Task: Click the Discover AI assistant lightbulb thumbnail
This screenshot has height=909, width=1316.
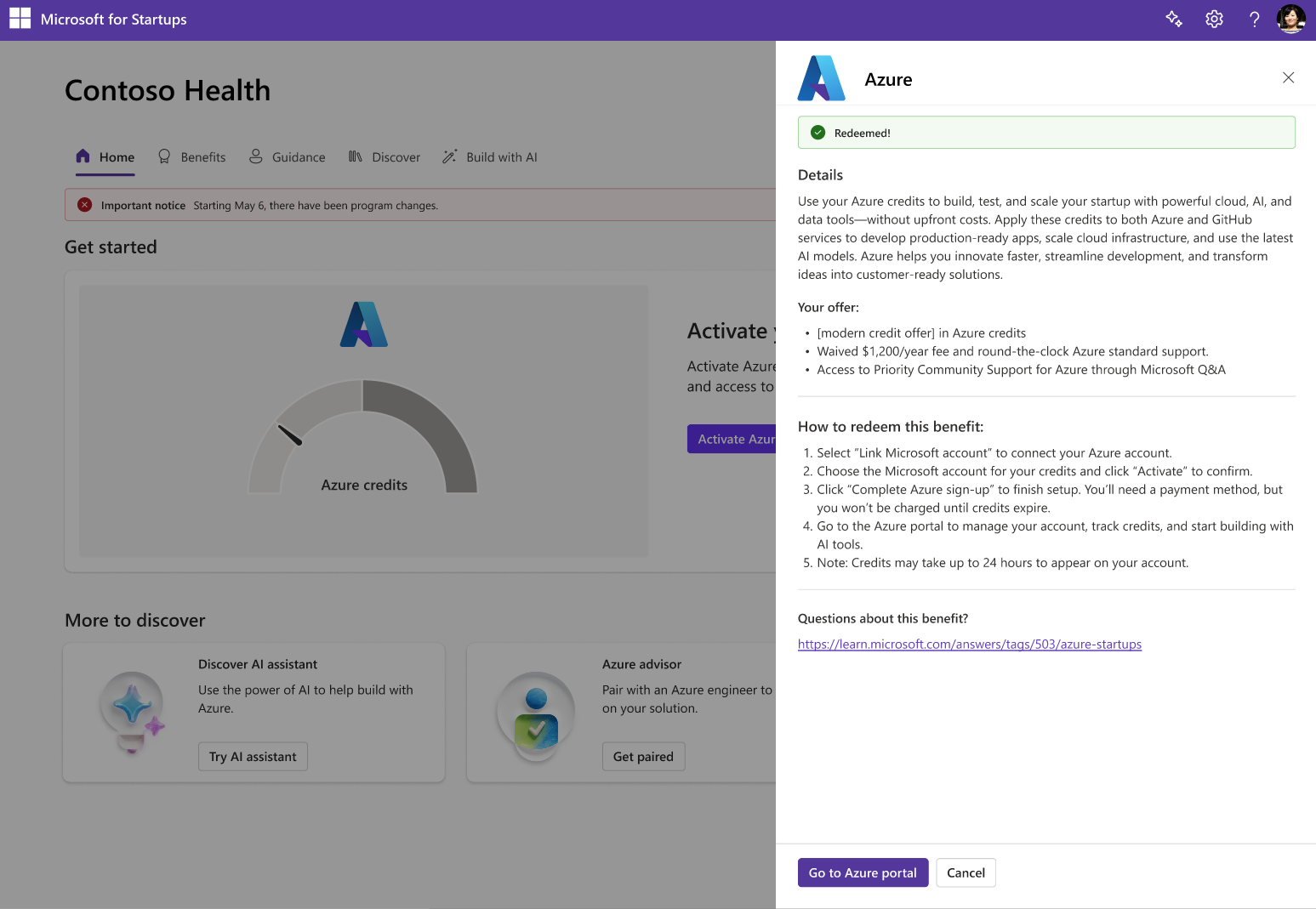Action: tap(132, 713)
